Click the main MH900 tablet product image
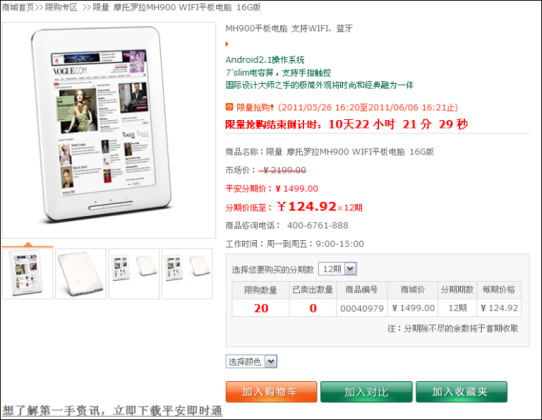 tap(109, 130)
